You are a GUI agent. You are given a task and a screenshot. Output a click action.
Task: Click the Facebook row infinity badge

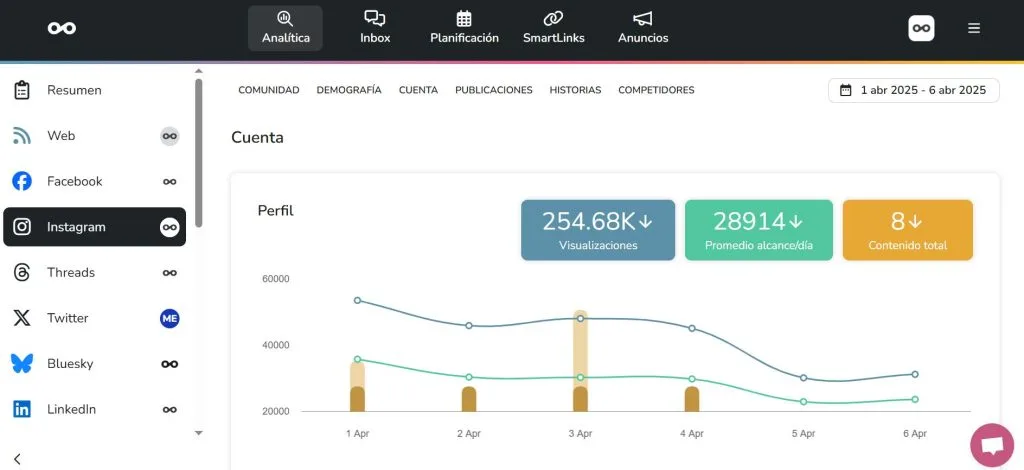pos(170,181)
